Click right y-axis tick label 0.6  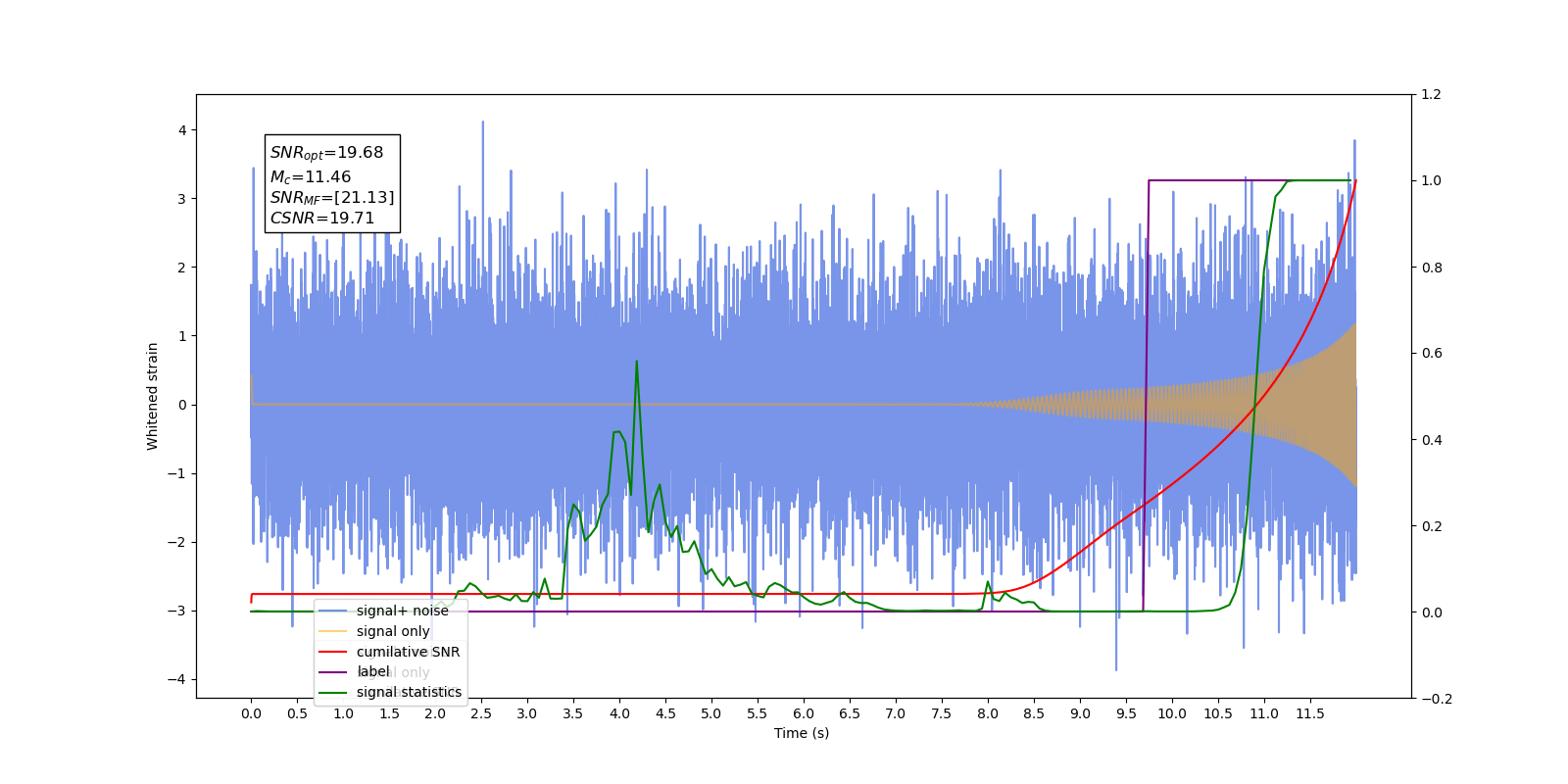[1432, 354]
